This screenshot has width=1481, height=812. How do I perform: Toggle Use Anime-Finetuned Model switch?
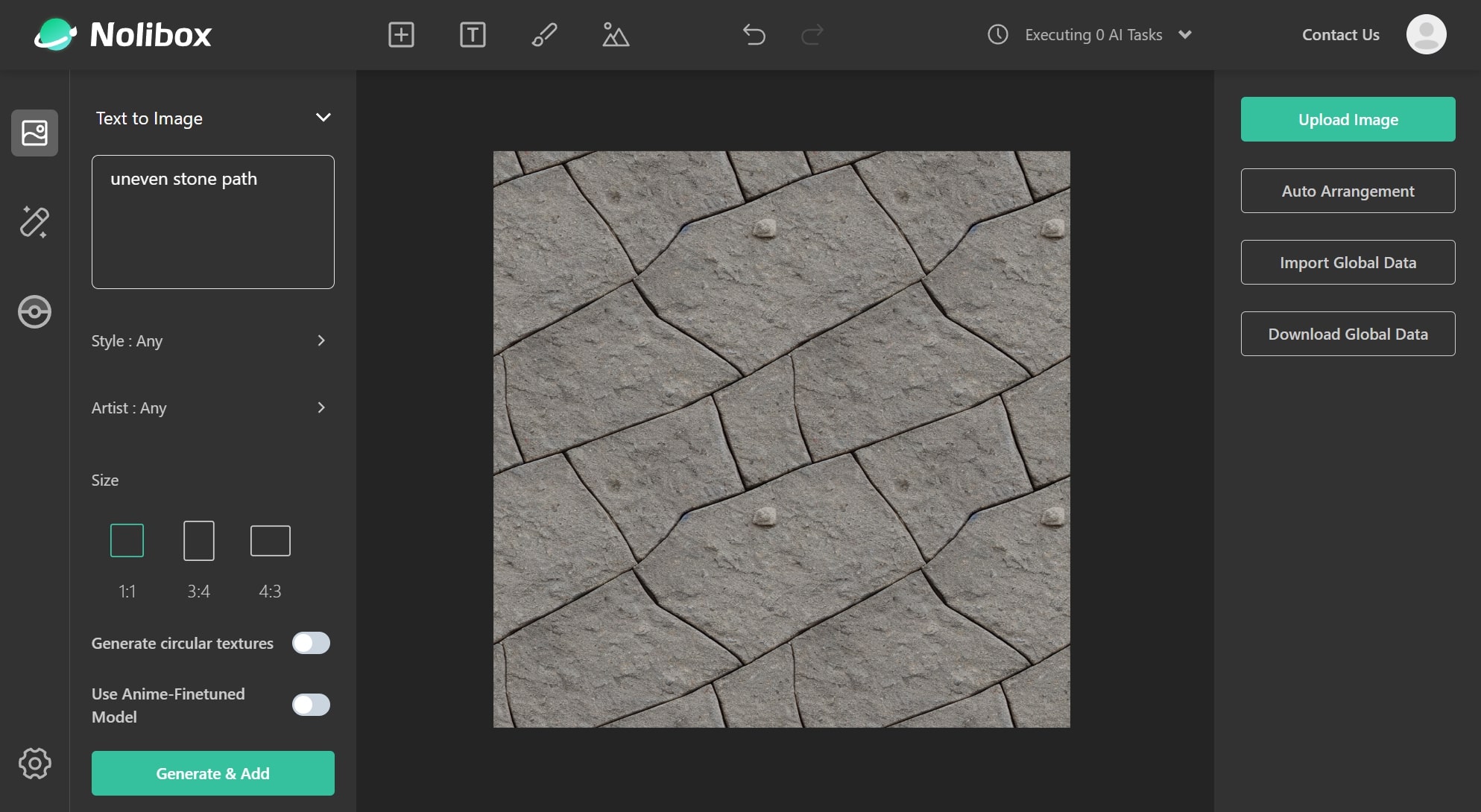click(x=311, y=705)
